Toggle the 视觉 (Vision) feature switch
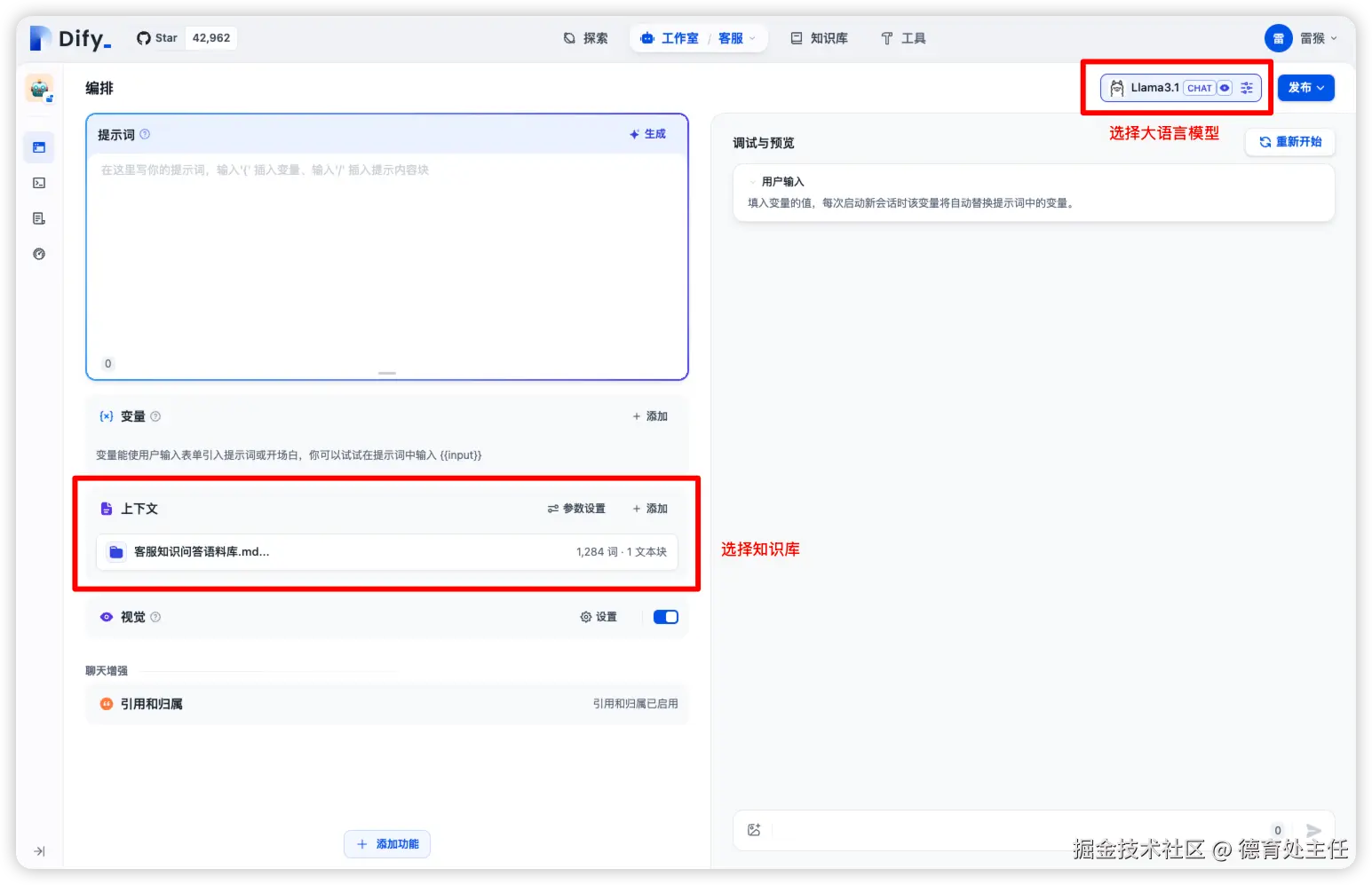 (664, 616)
